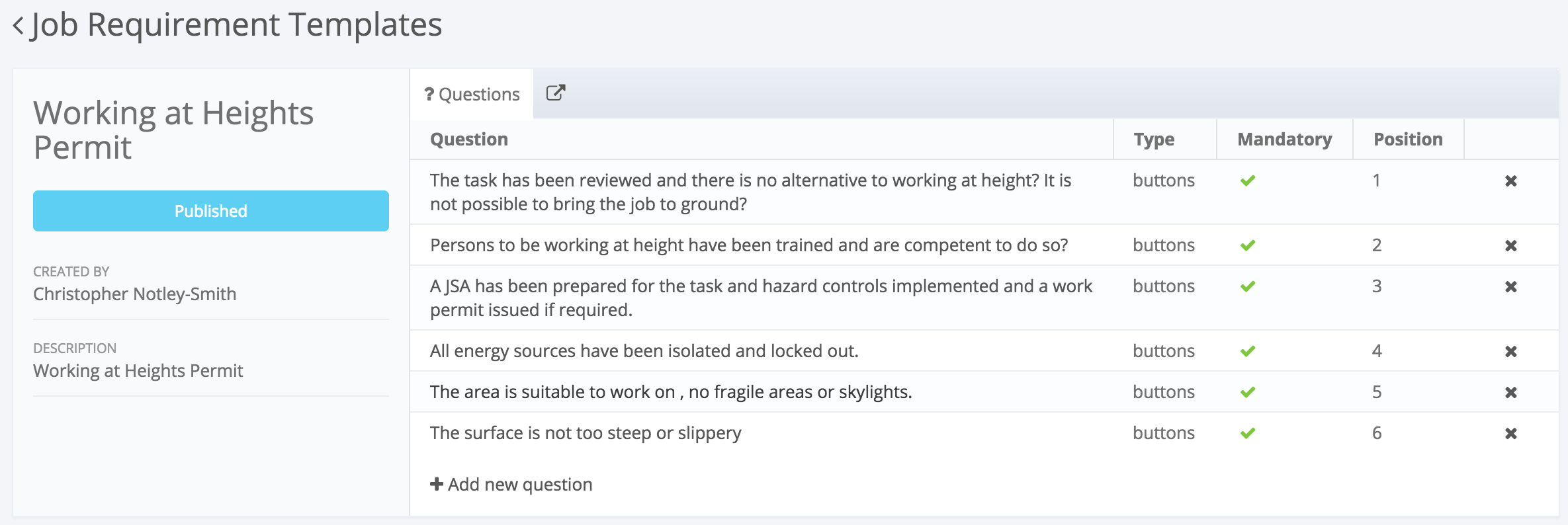This screenshot has height=525, width=1568.
Task: Delete the fragile areas or skylights question
Action: coord(1510,393)
